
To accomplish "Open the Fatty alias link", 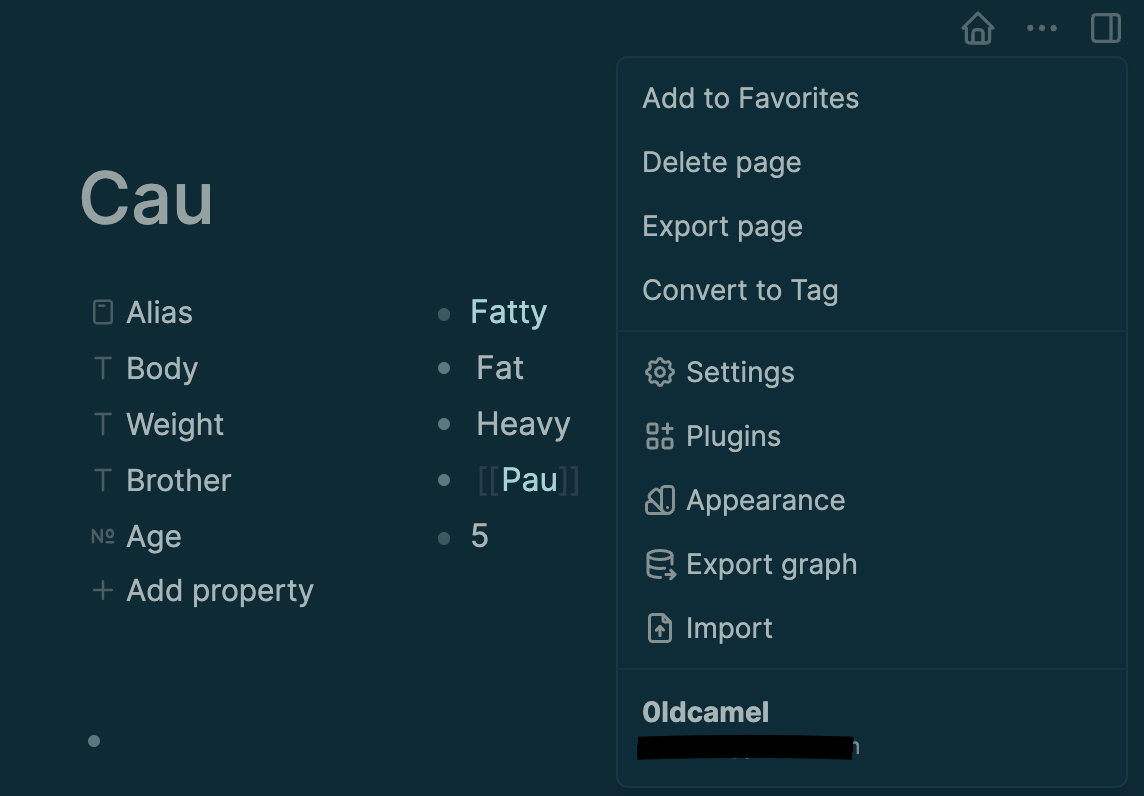I will click(508, 313).
